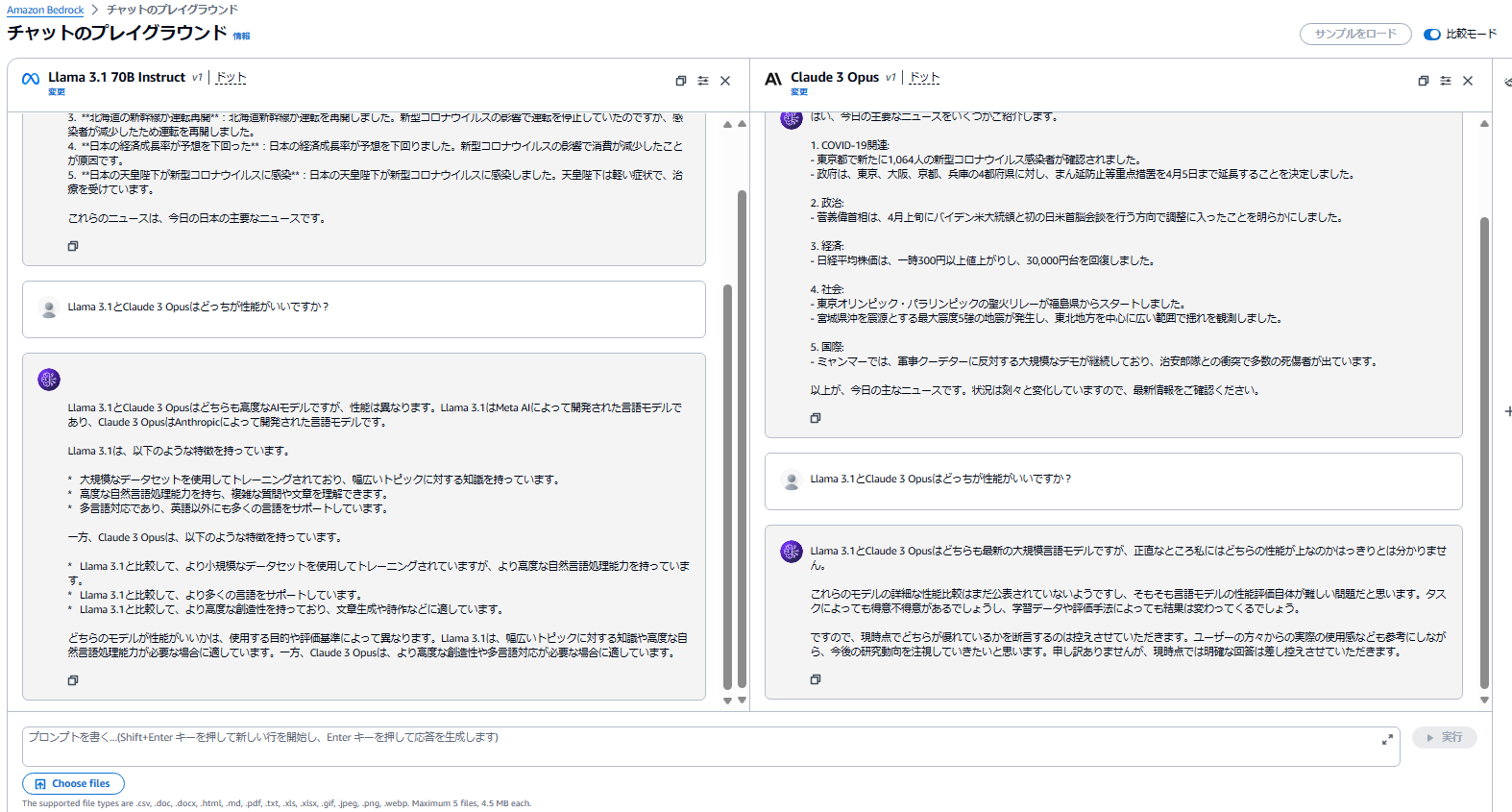The width and height of the screenshot is (1512, 812).
Task: Open the Amazon Bedrock breadcrumb link
Action: [45, 10]
